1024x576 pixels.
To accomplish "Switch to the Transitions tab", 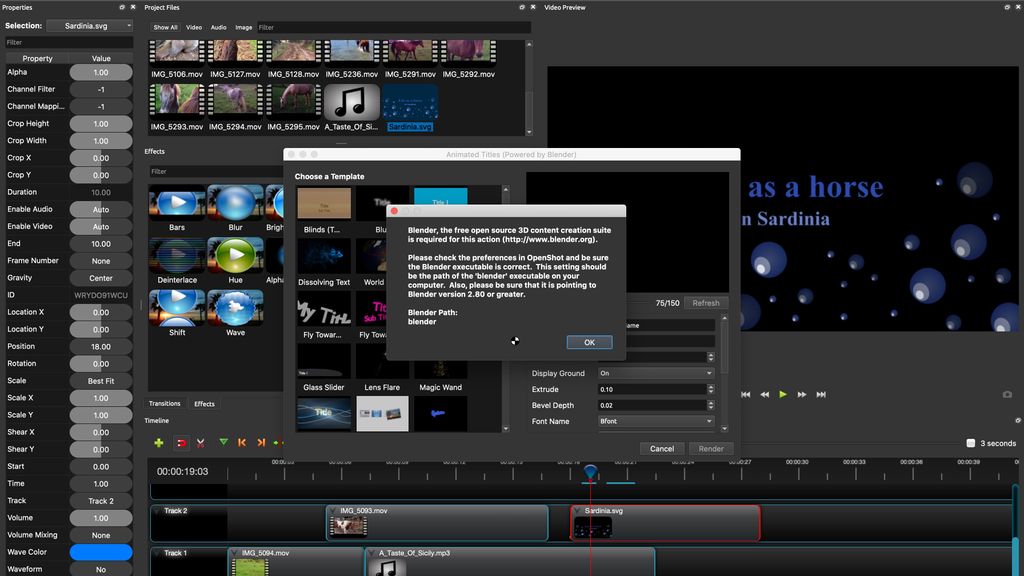I will [x=164, y=403].
